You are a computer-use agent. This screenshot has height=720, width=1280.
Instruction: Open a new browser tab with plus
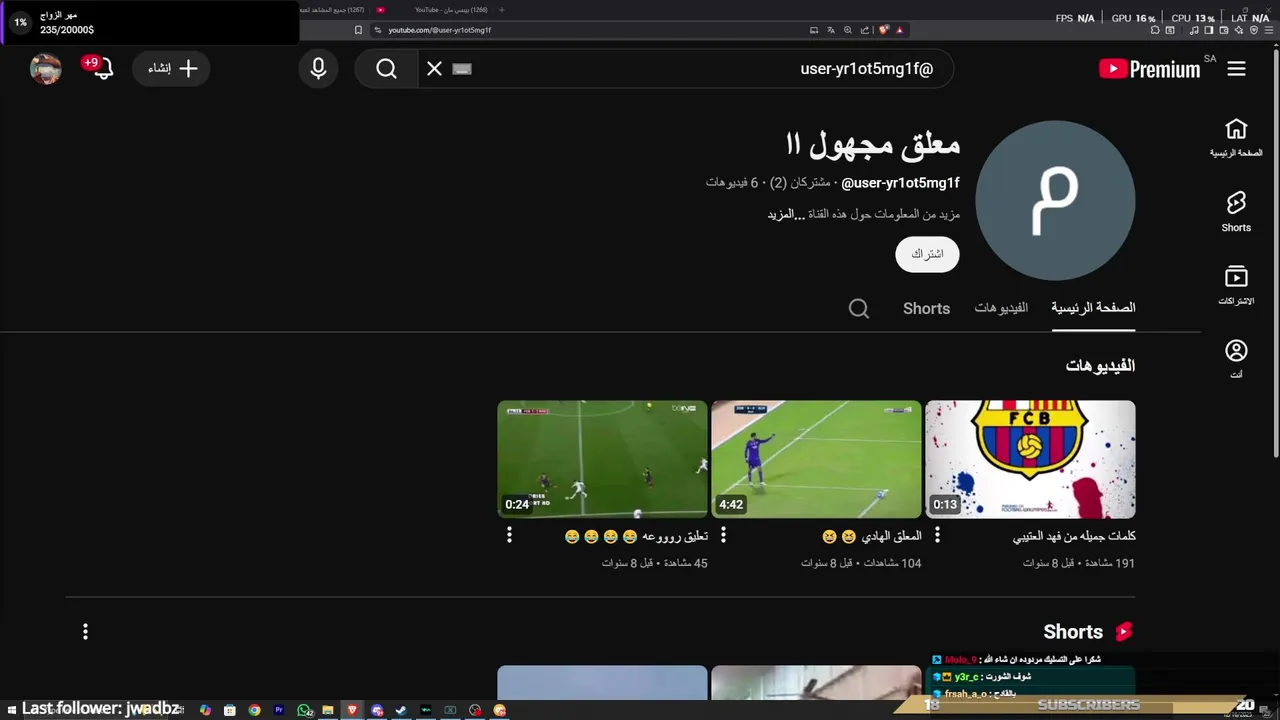coord(502,10)
